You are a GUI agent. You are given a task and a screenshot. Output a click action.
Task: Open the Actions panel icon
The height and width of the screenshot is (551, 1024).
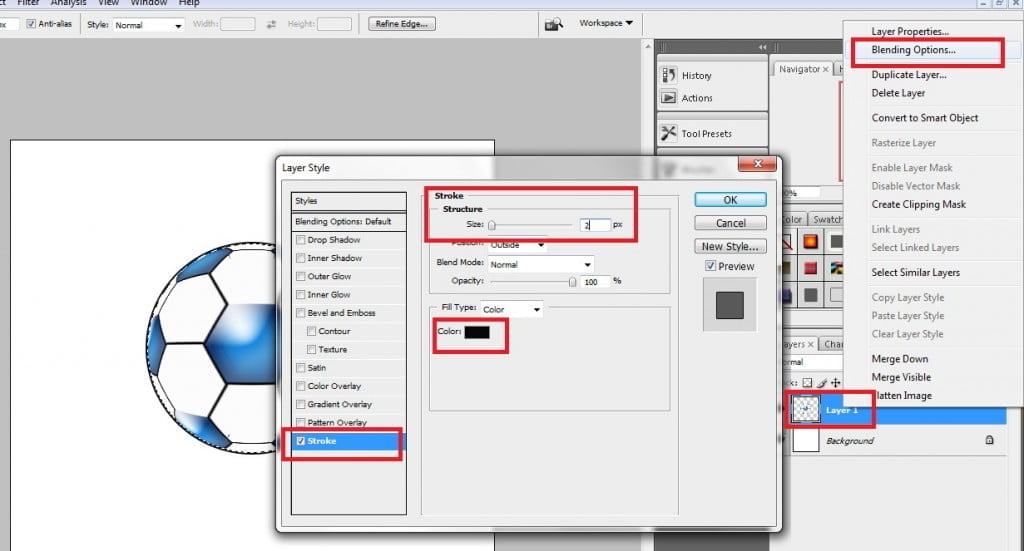pyautogui.click(x=669, y=98)
